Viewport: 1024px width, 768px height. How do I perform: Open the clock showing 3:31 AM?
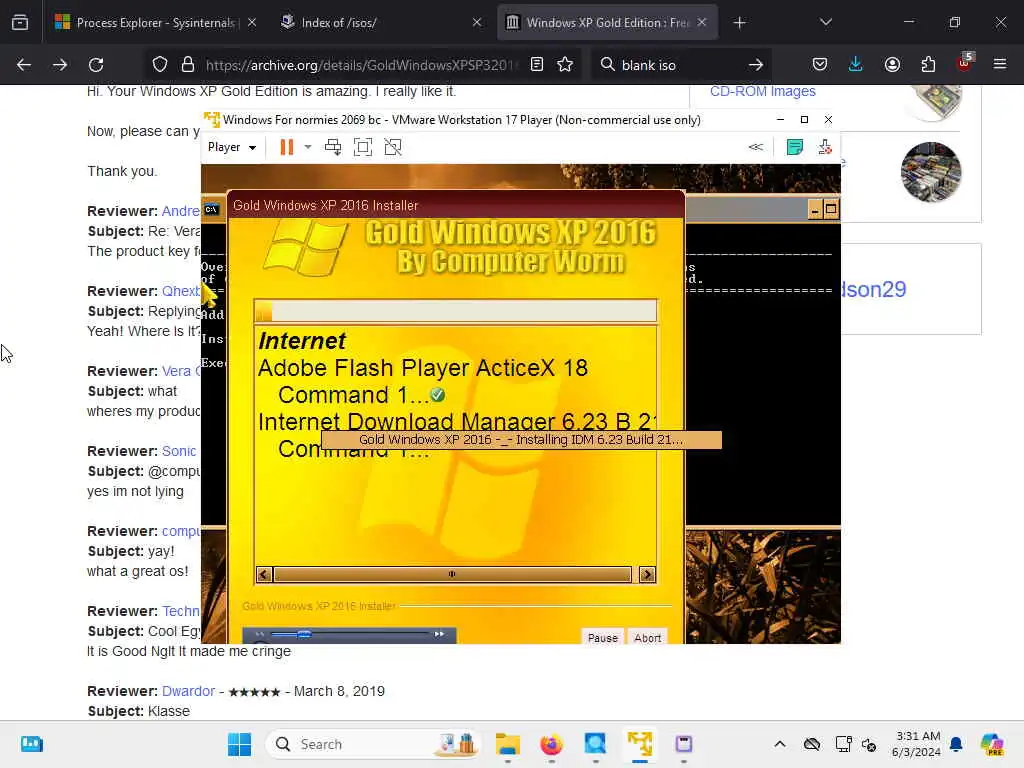917,744
